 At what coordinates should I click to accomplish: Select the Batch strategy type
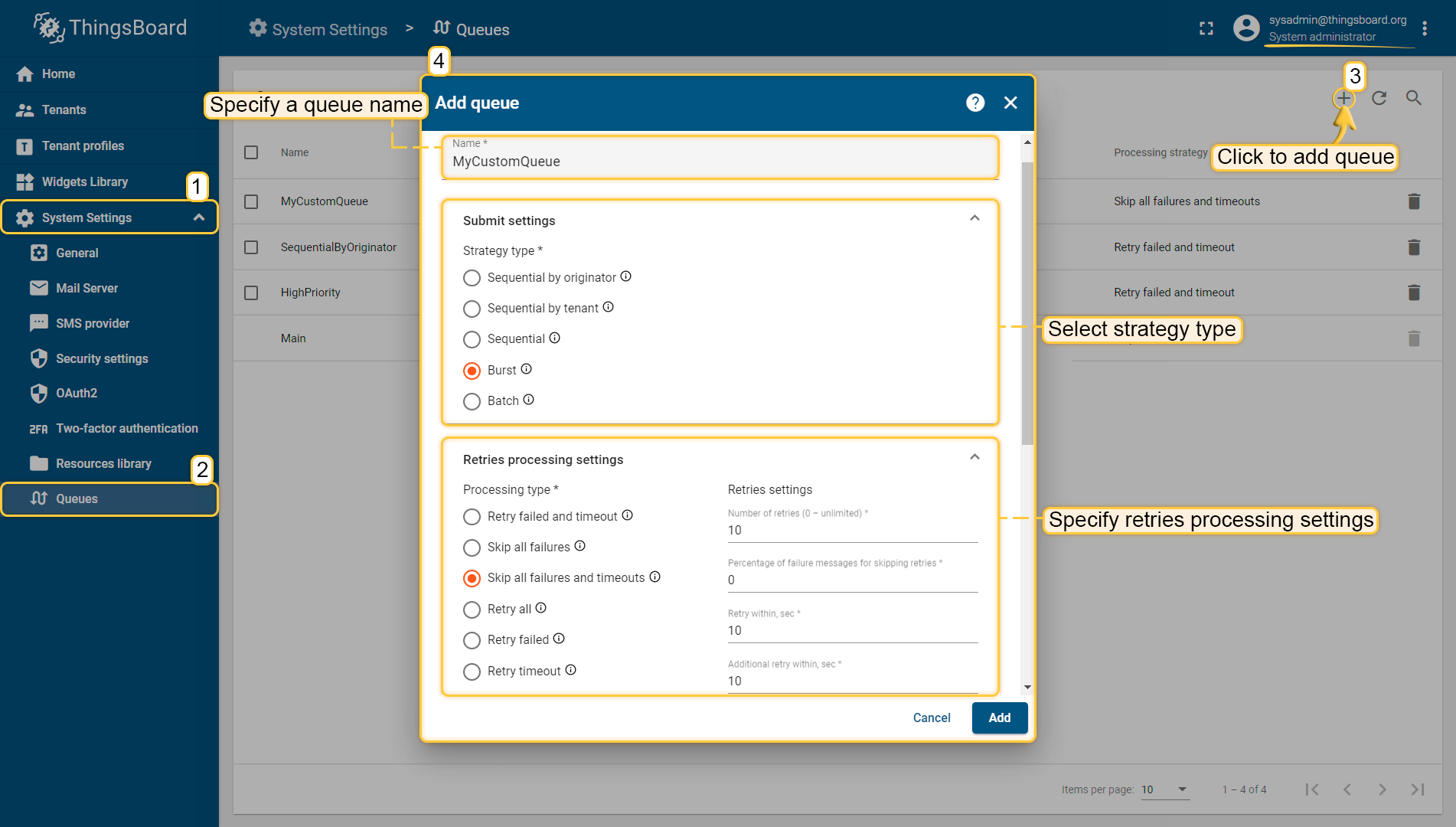472,401
